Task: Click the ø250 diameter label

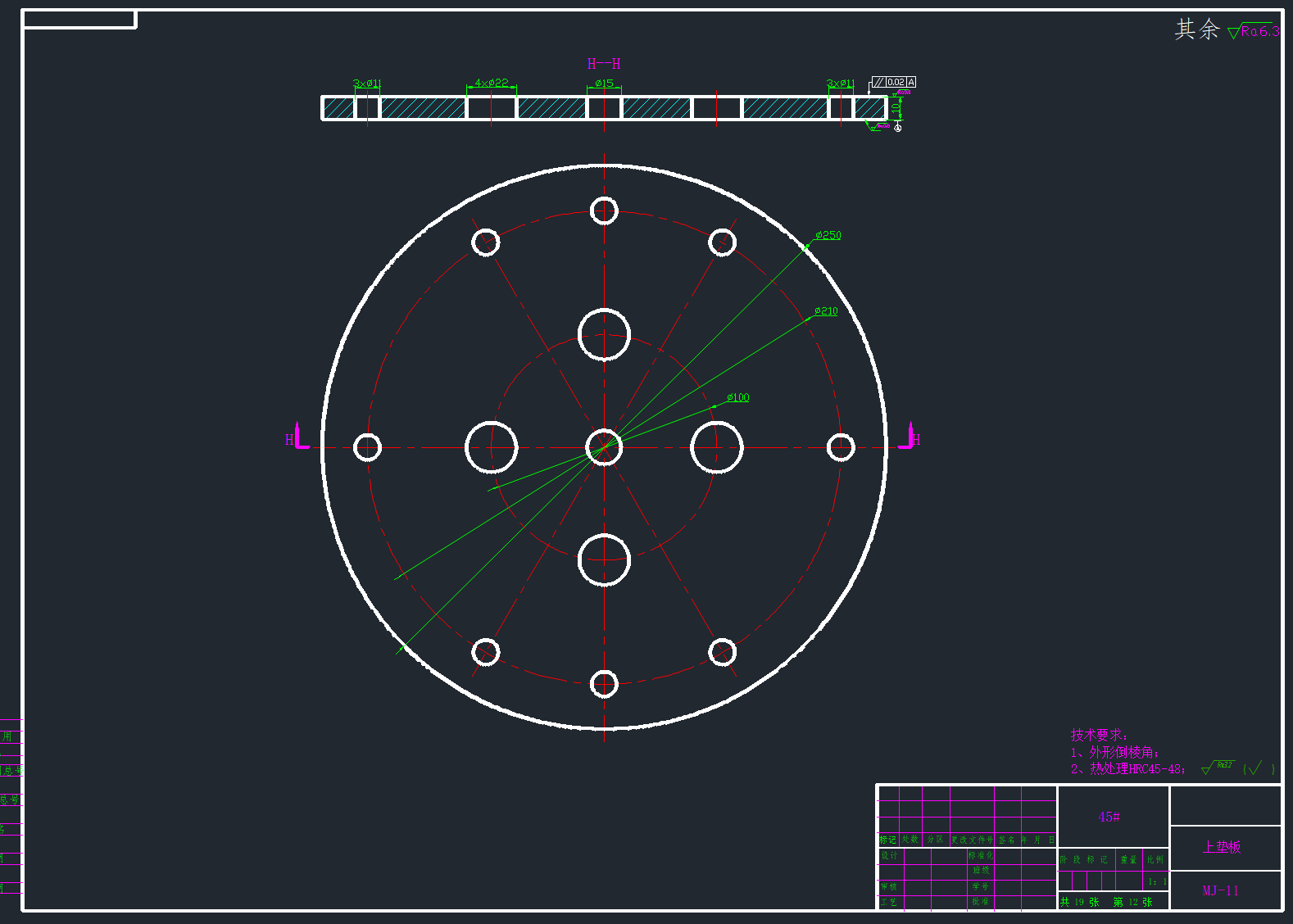Action: 828,235
